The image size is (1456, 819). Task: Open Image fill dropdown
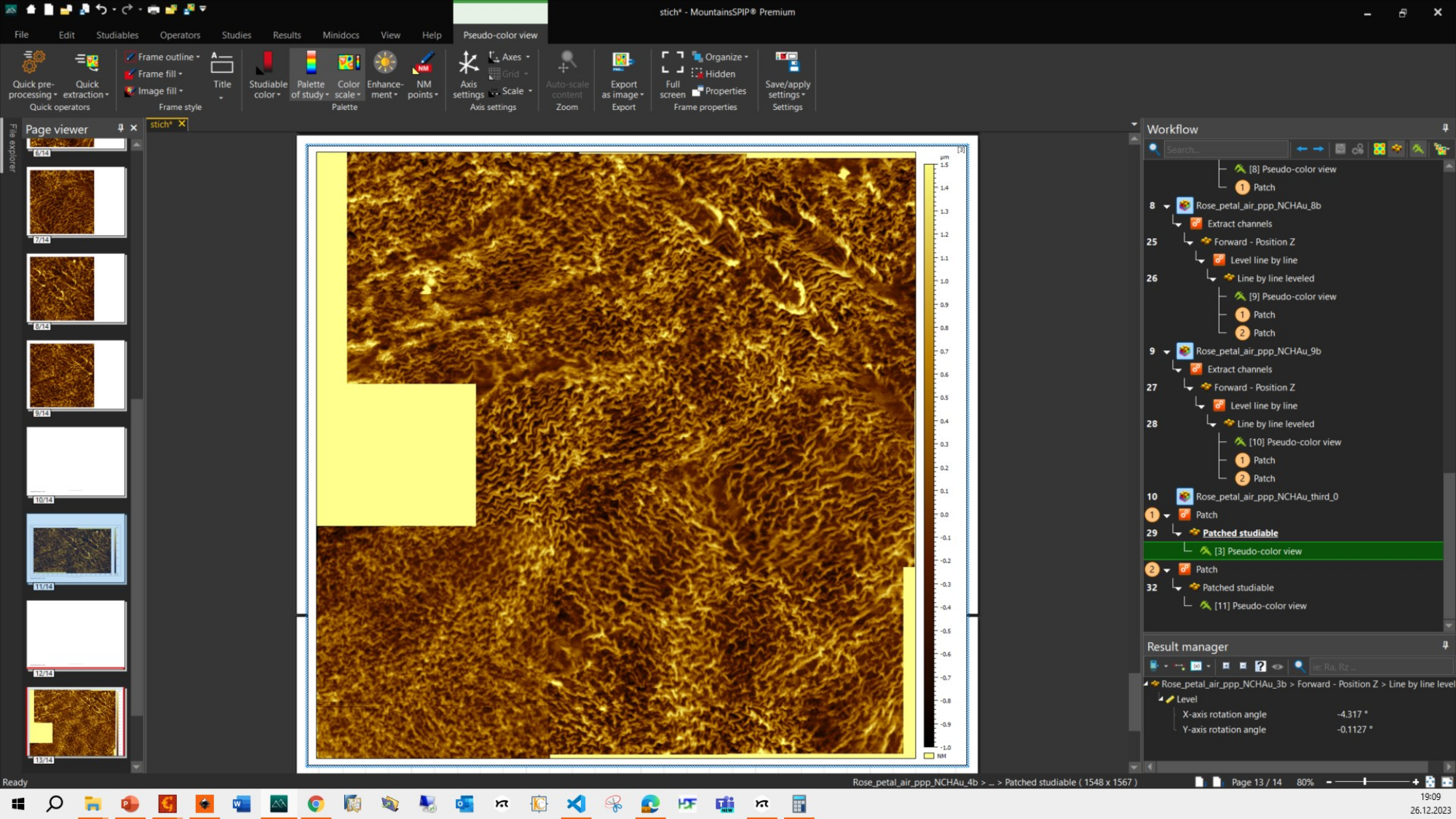pyautogui.click(x=154, y=91)
